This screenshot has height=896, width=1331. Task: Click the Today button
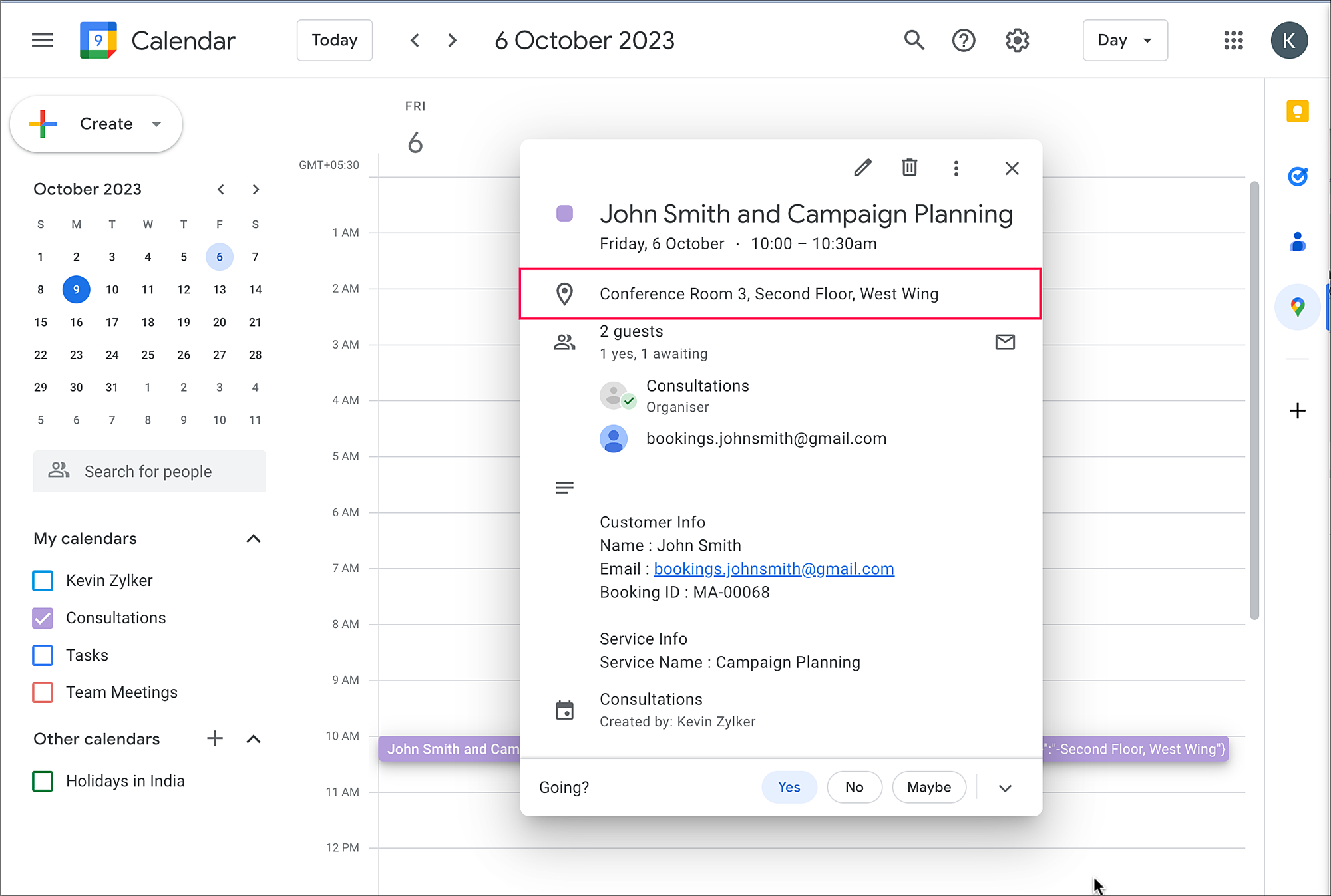pyautogui.click(x=334, y=41)
